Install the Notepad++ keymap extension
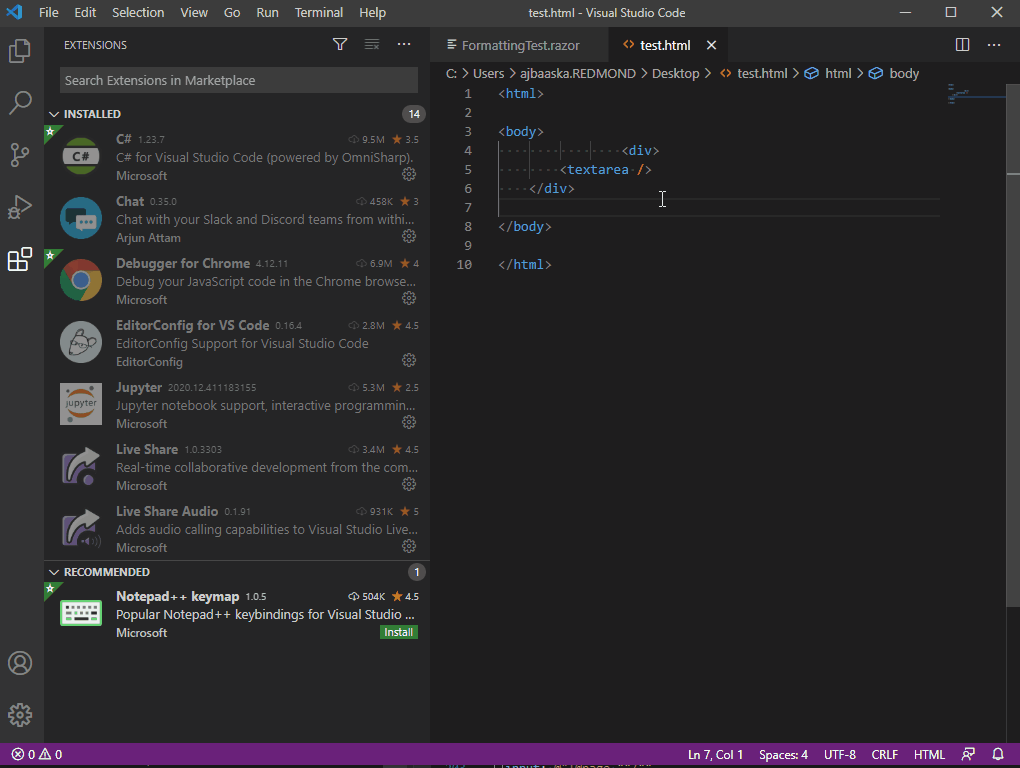 coord(398,631)
